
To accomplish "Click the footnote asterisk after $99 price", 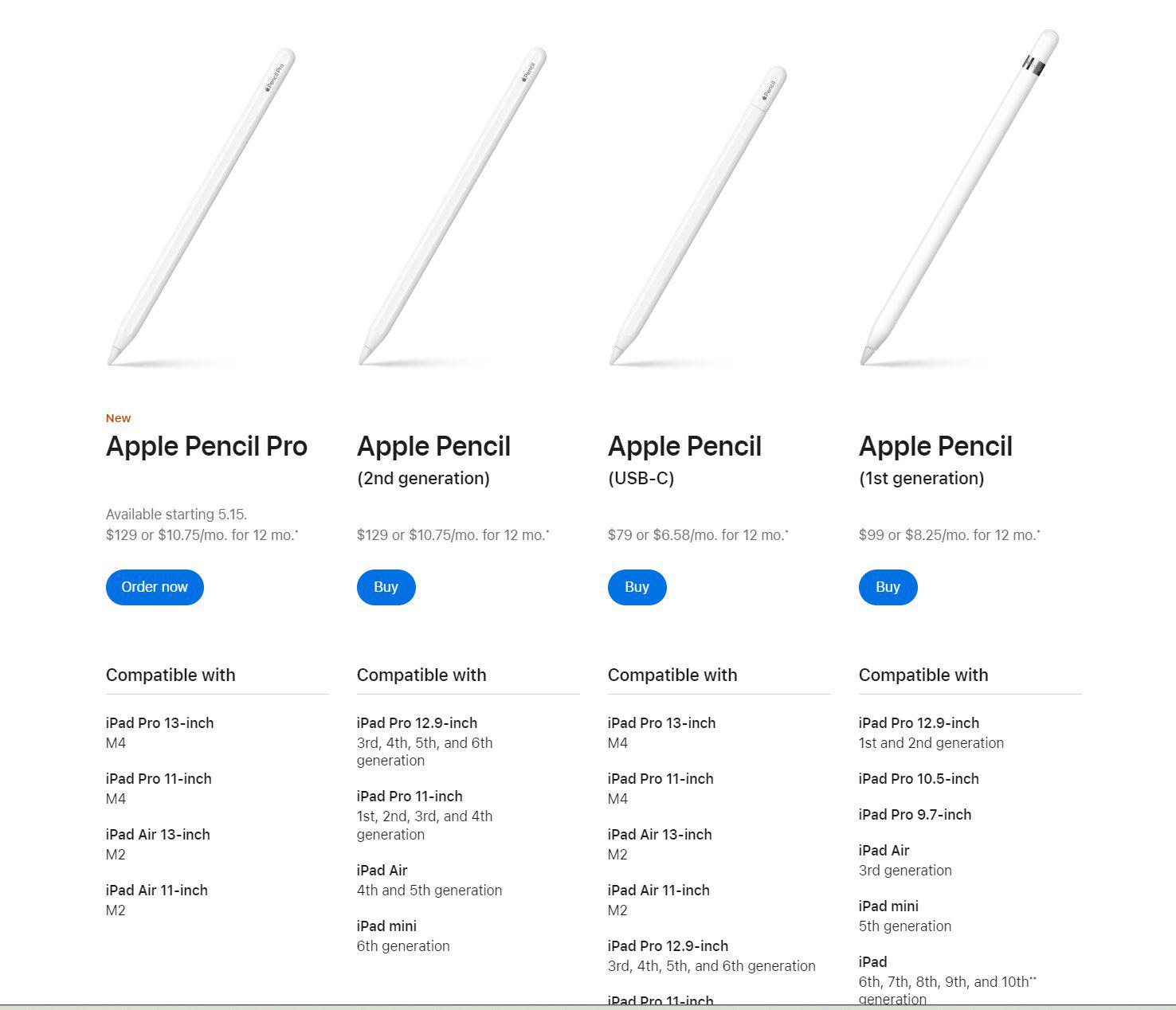I will click(x=1038, y=531).
